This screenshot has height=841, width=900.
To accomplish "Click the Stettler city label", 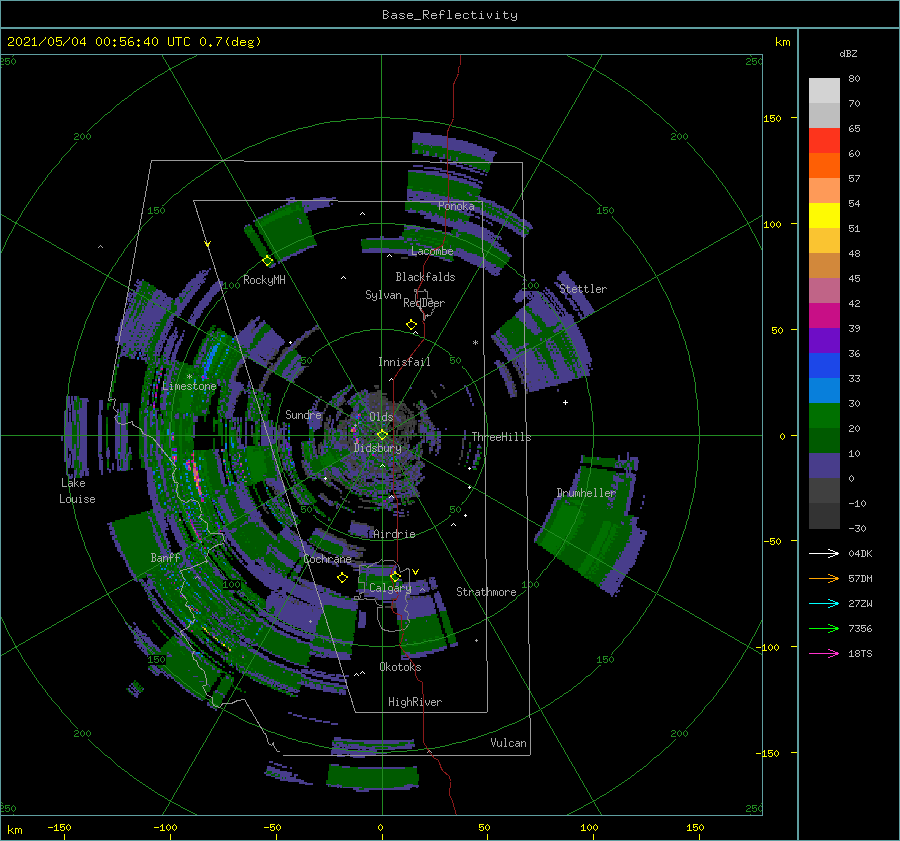I will (583, 289).
